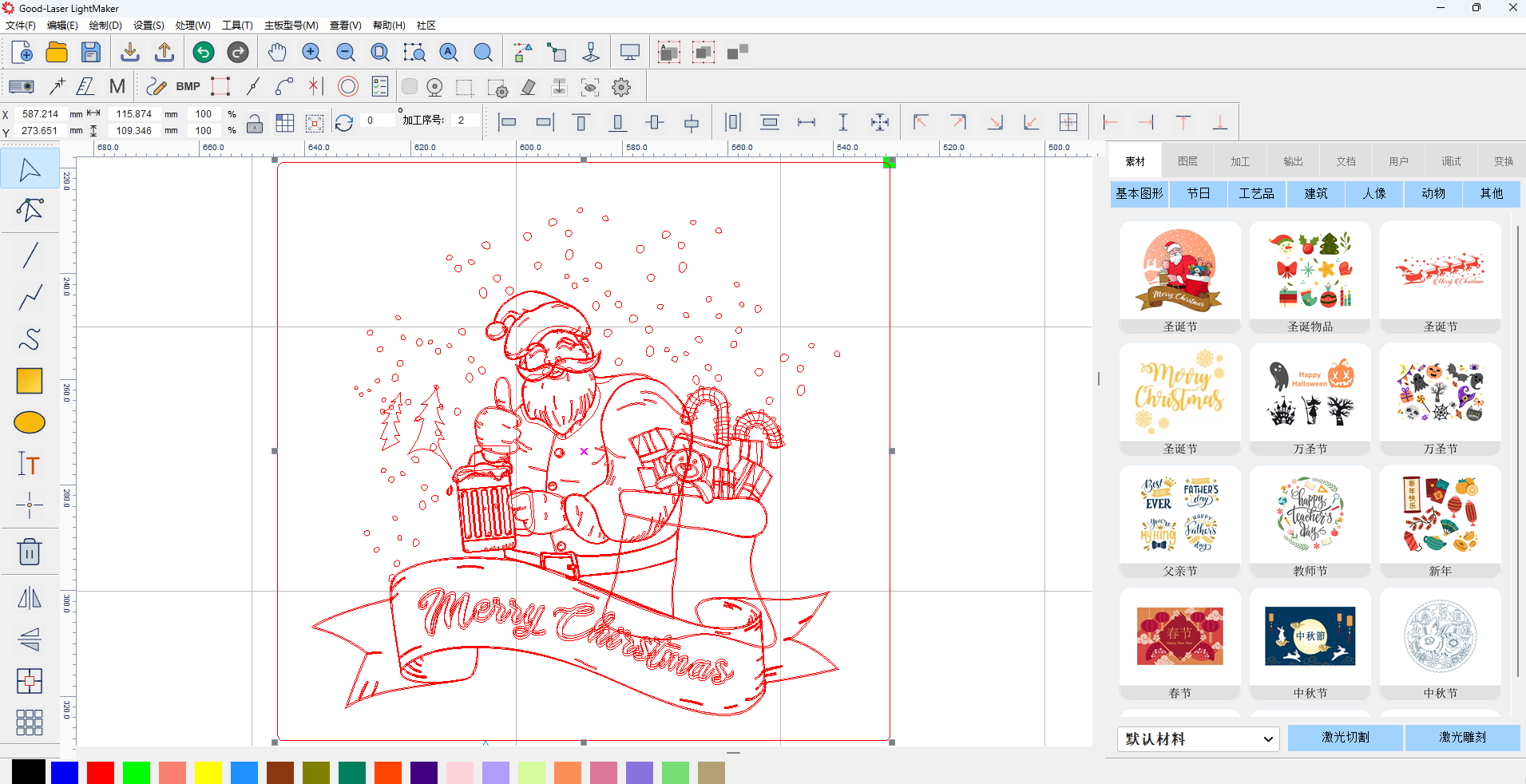Select the polyline tool
The height and width of the screenshot is (784, 1526).
(30, 298)
